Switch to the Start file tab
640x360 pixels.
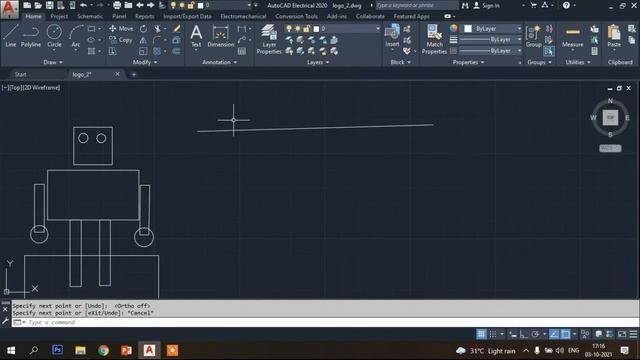[20, 74]
